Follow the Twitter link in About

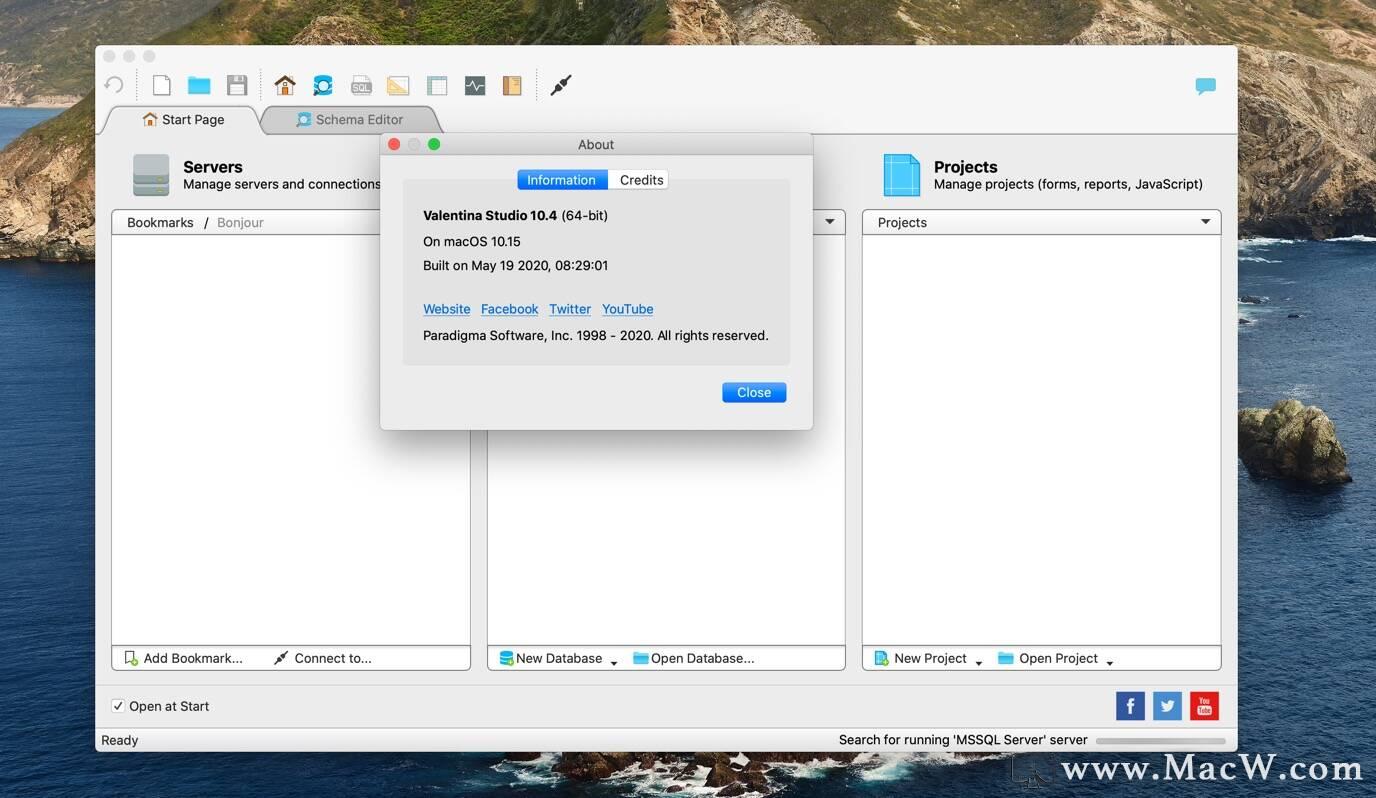tap(570, 309)
